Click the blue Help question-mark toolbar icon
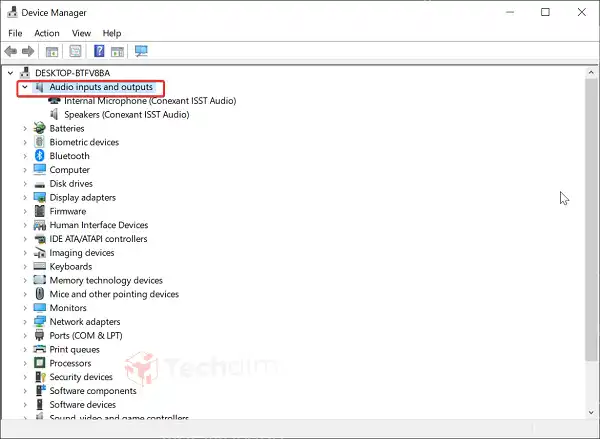 pyautogui.click(x=99, y=51)
